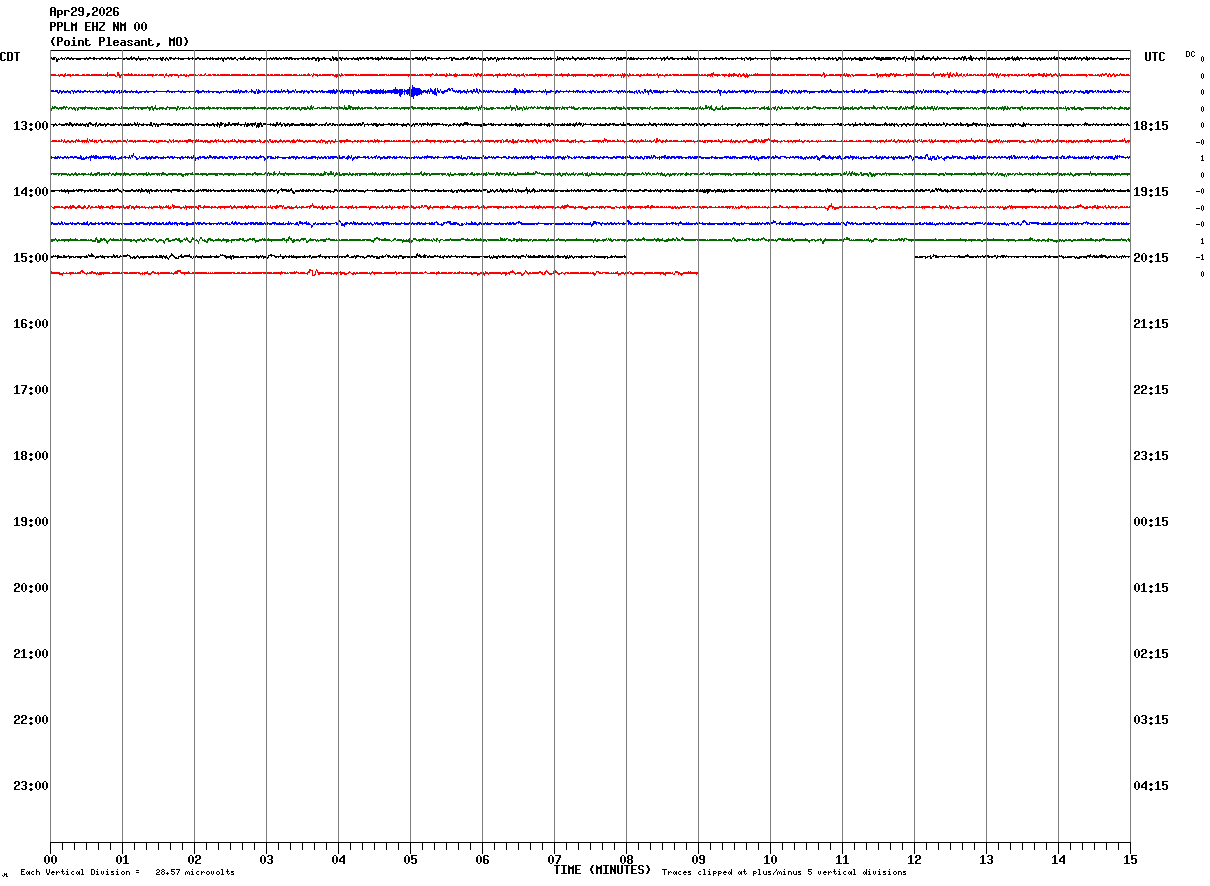Click the 04:15 UTC time label
The image size is (1210, 886).
click(x=1151, y=785)
